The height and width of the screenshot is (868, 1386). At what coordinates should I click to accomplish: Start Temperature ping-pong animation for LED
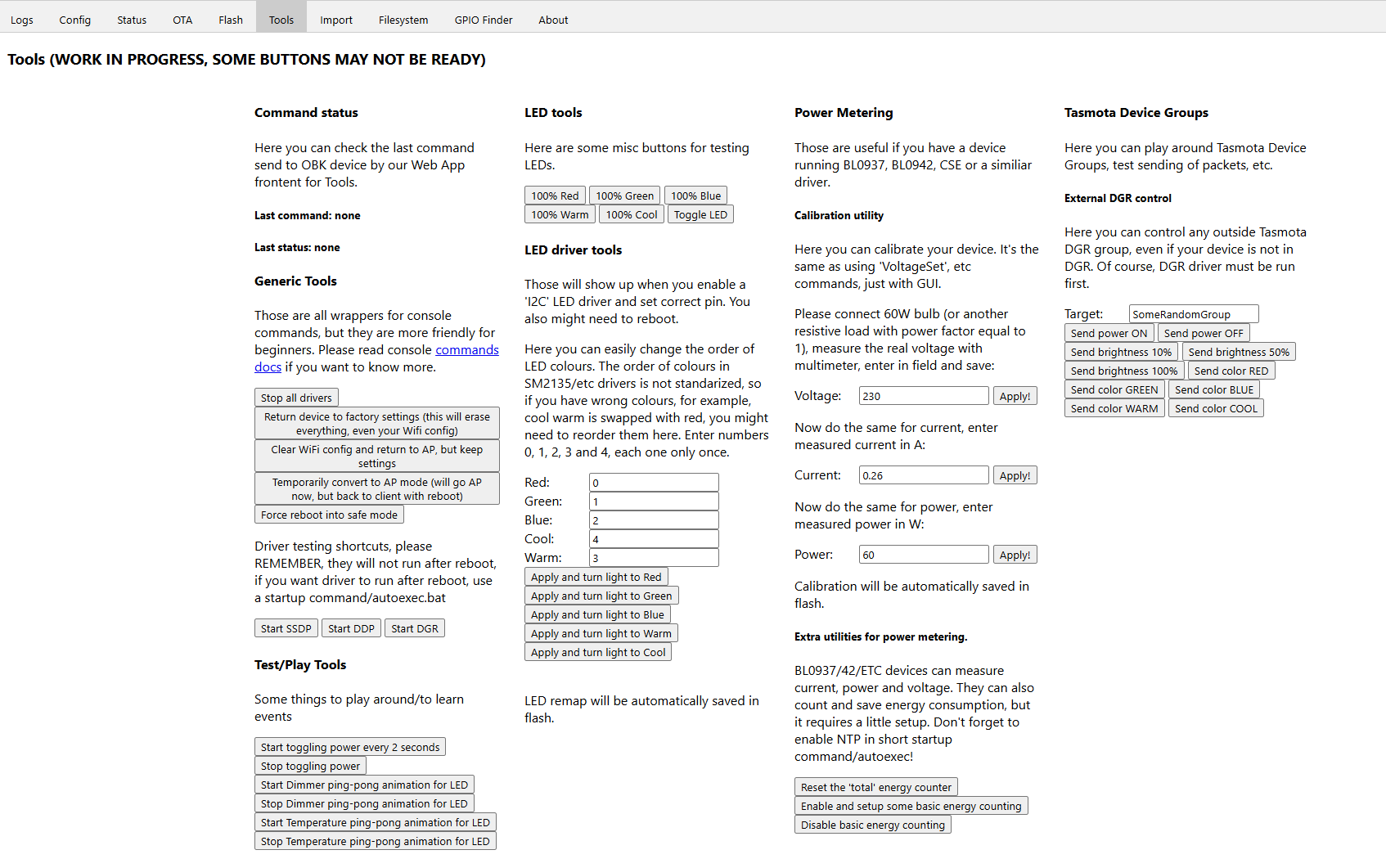tap(376, 822)
